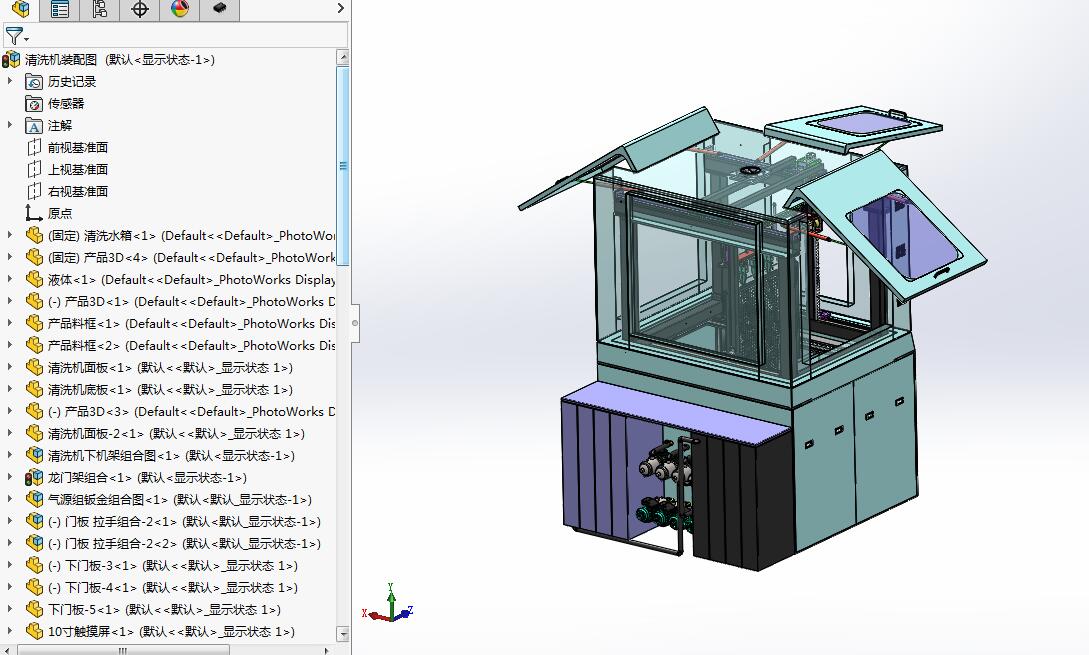The height and width of the screenshot is (655, 1089).
Task: Switch to the ConfigurationManager tab
Action: [99, 9]
